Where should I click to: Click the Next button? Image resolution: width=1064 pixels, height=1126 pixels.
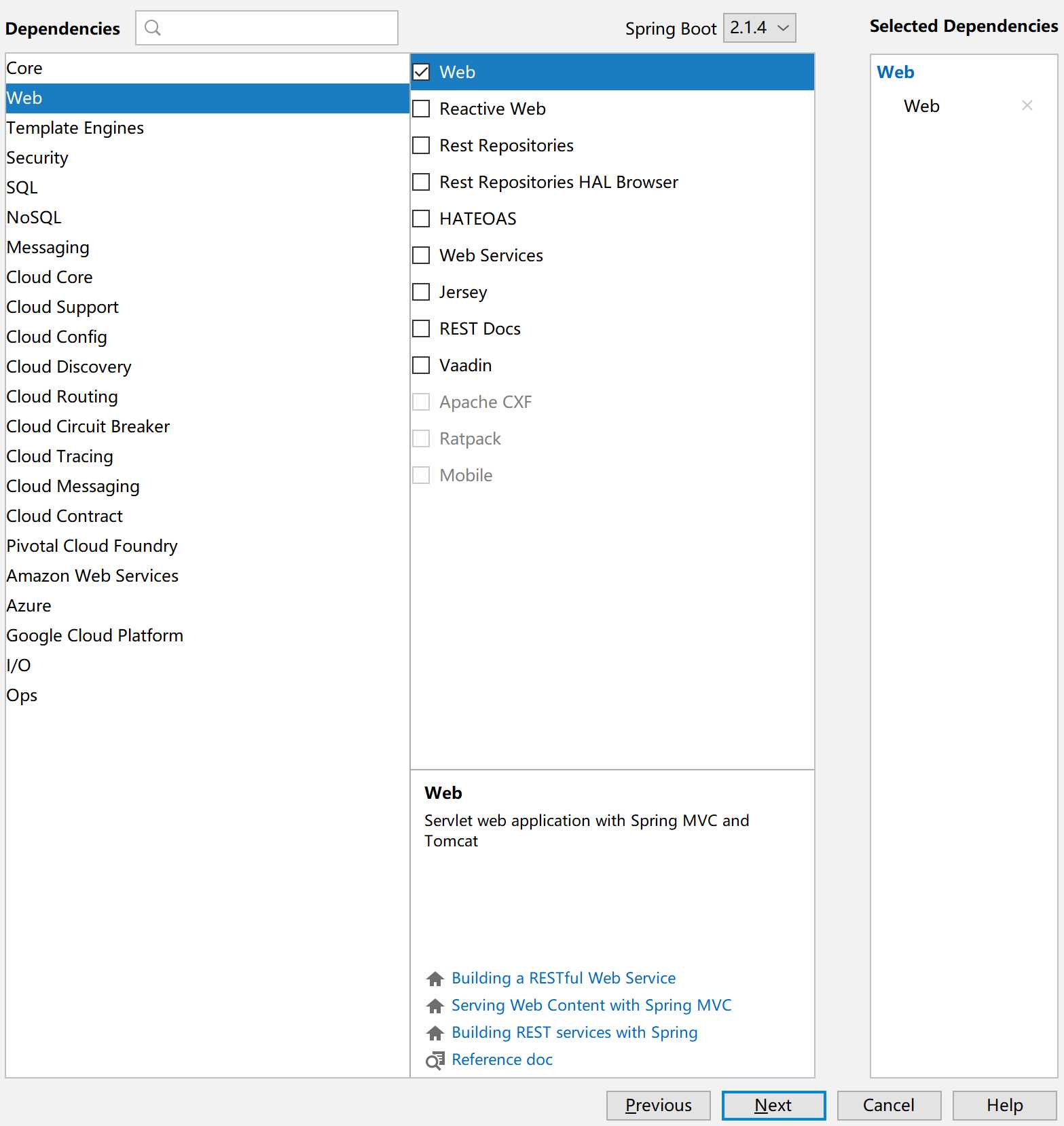[773, 1105]
